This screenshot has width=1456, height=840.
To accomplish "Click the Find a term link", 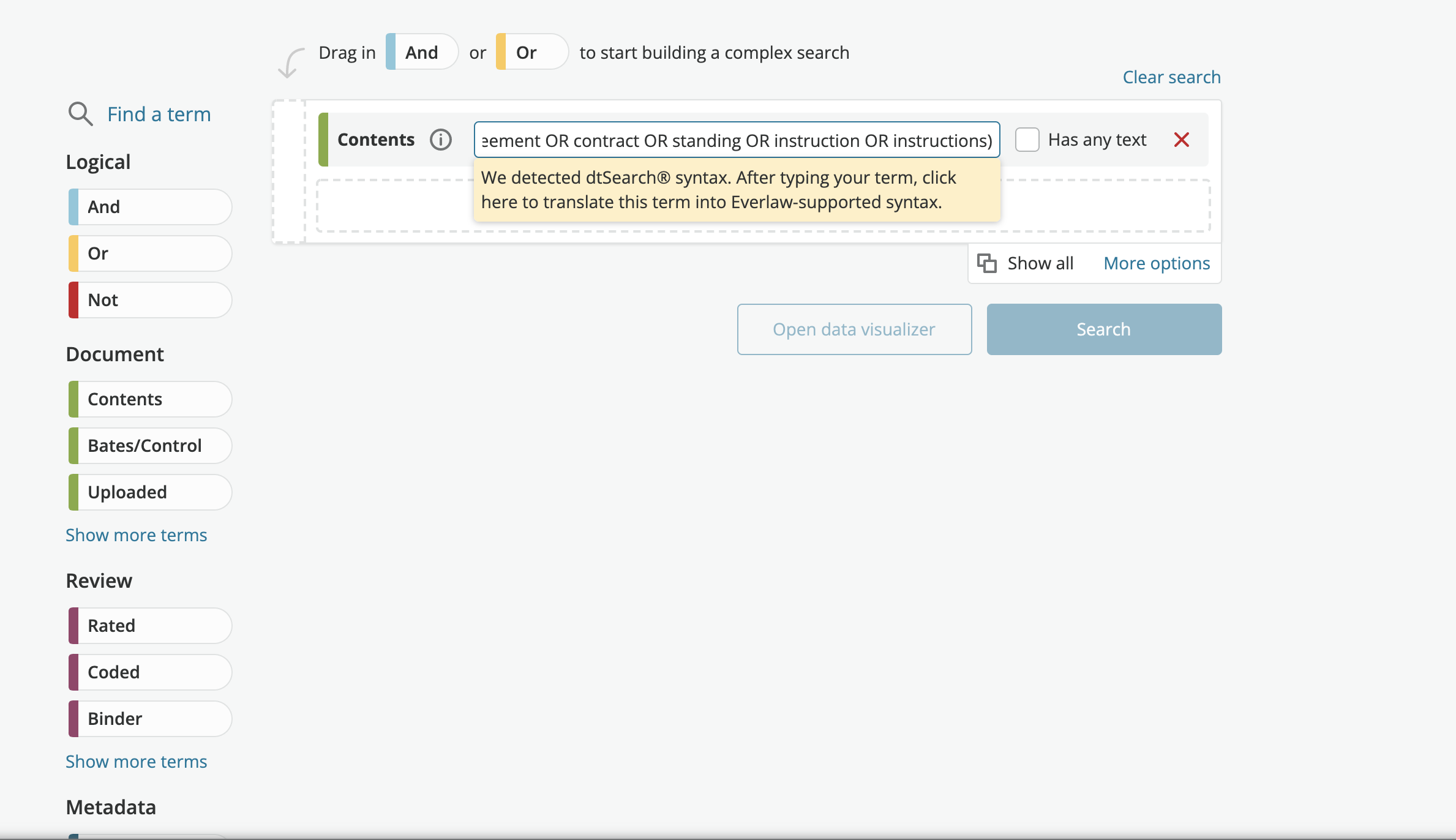I will (159, 114).
